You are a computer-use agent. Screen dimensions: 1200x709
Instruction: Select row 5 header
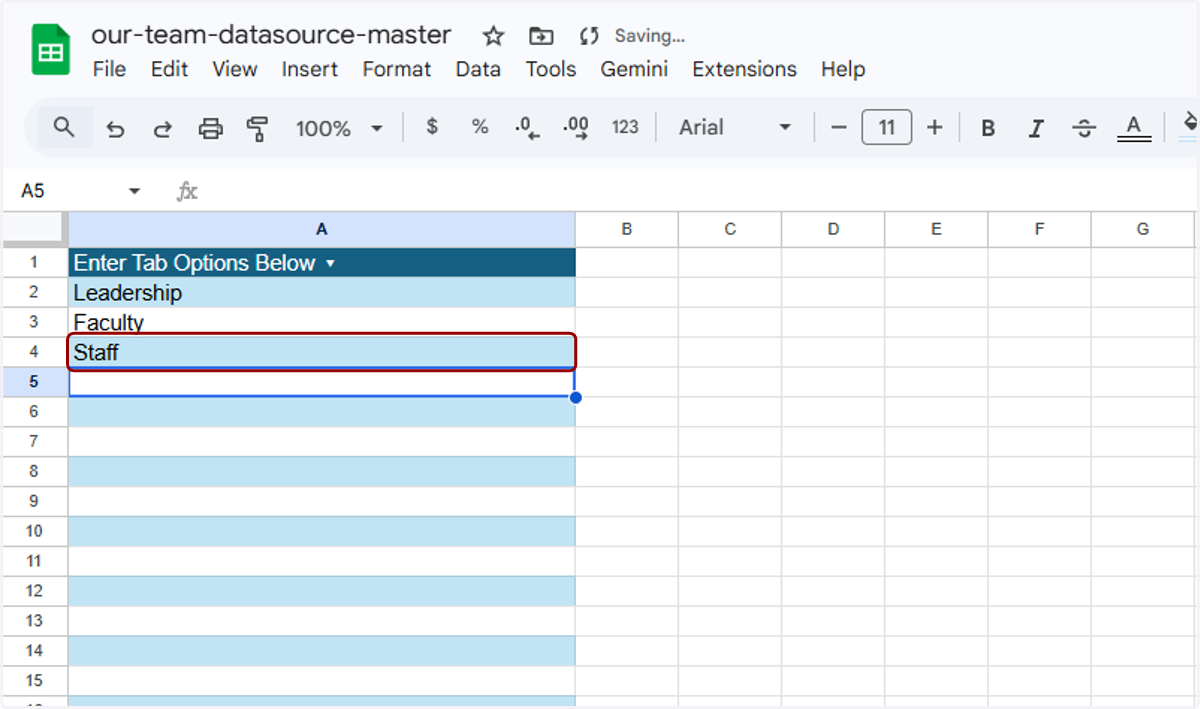pos(35,382)
